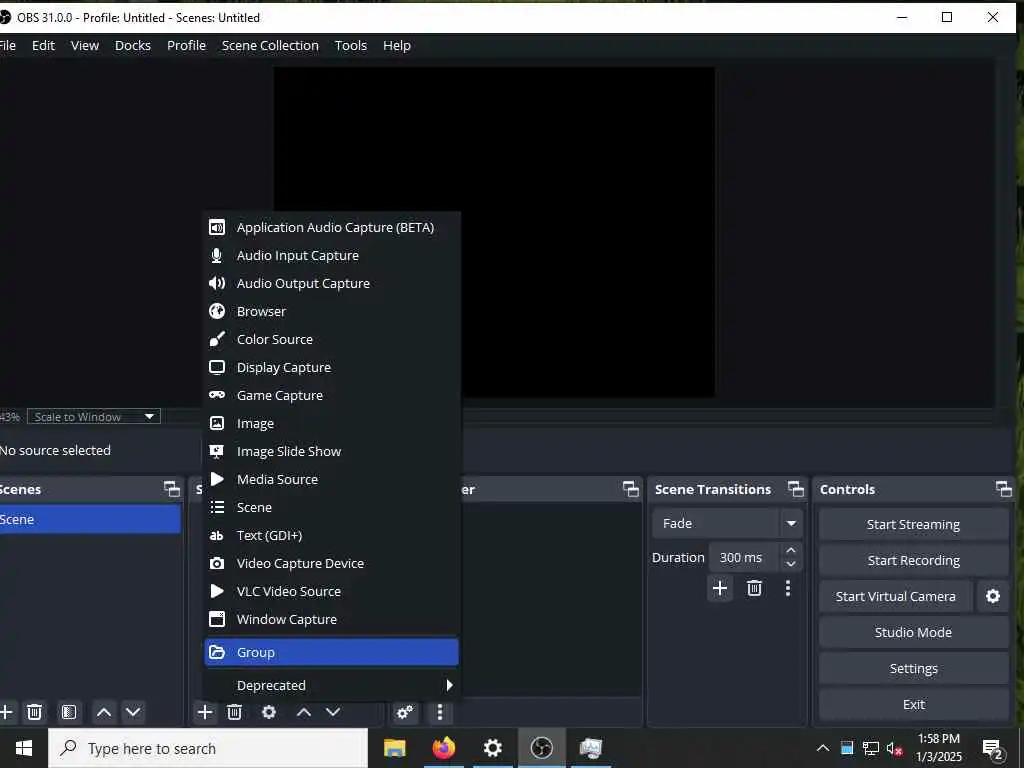1024x768 pixels.
Task: Add a Window Capture source
Action: point(332,620)
